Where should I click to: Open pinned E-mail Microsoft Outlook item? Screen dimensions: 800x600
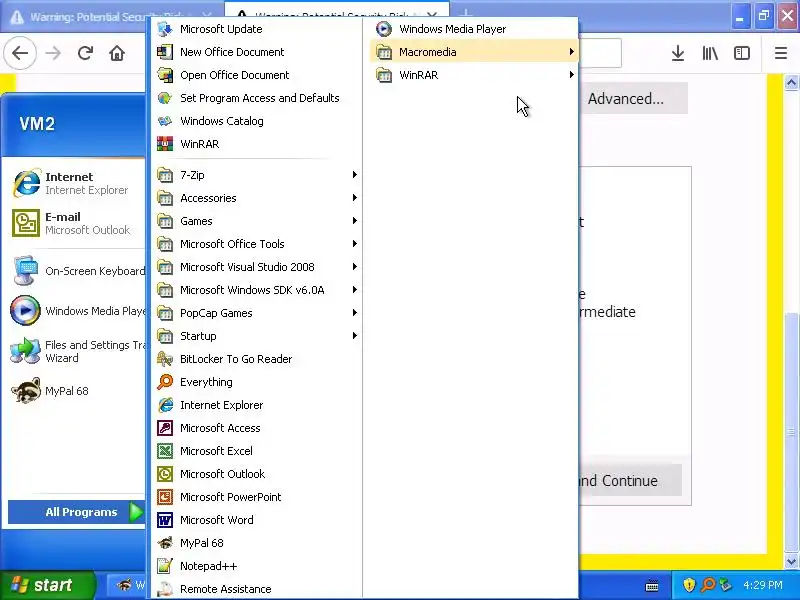pos(76,223)
